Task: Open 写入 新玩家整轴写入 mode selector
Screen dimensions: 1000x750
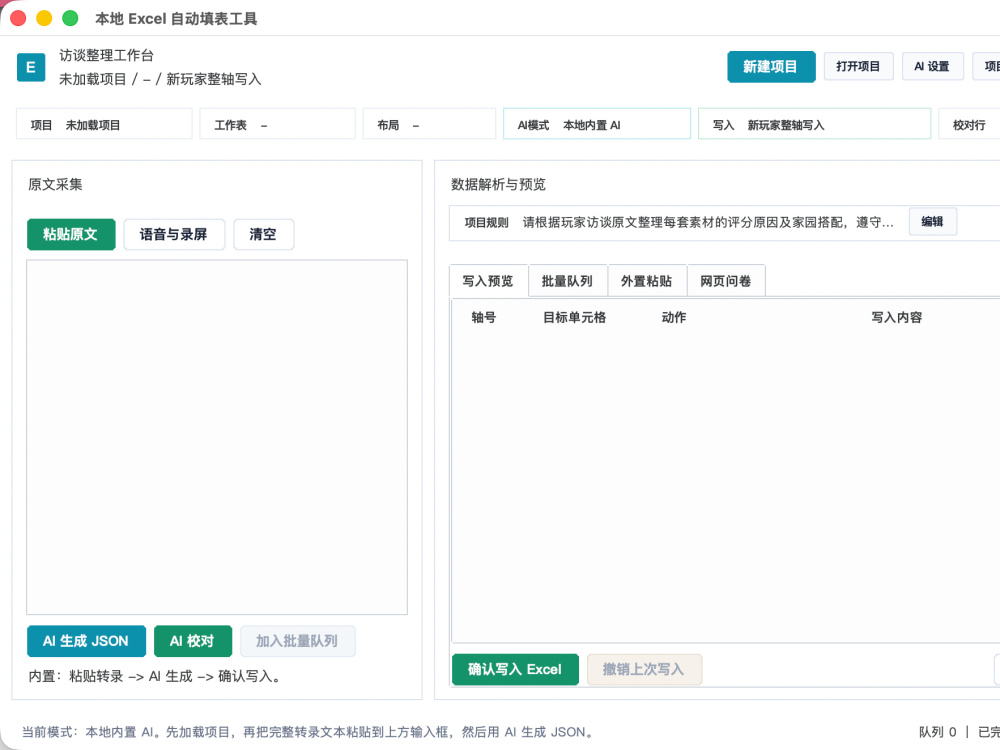Action: [x=814, y=124]
